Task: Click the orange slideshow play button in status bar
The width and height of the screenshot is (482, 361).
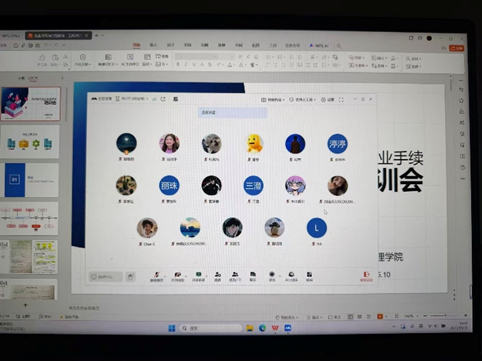Action: [380, 316]
